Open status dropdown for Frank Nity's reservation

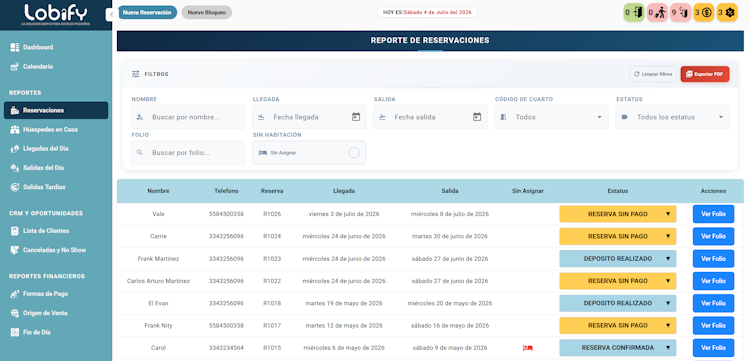tap(618, 326)
